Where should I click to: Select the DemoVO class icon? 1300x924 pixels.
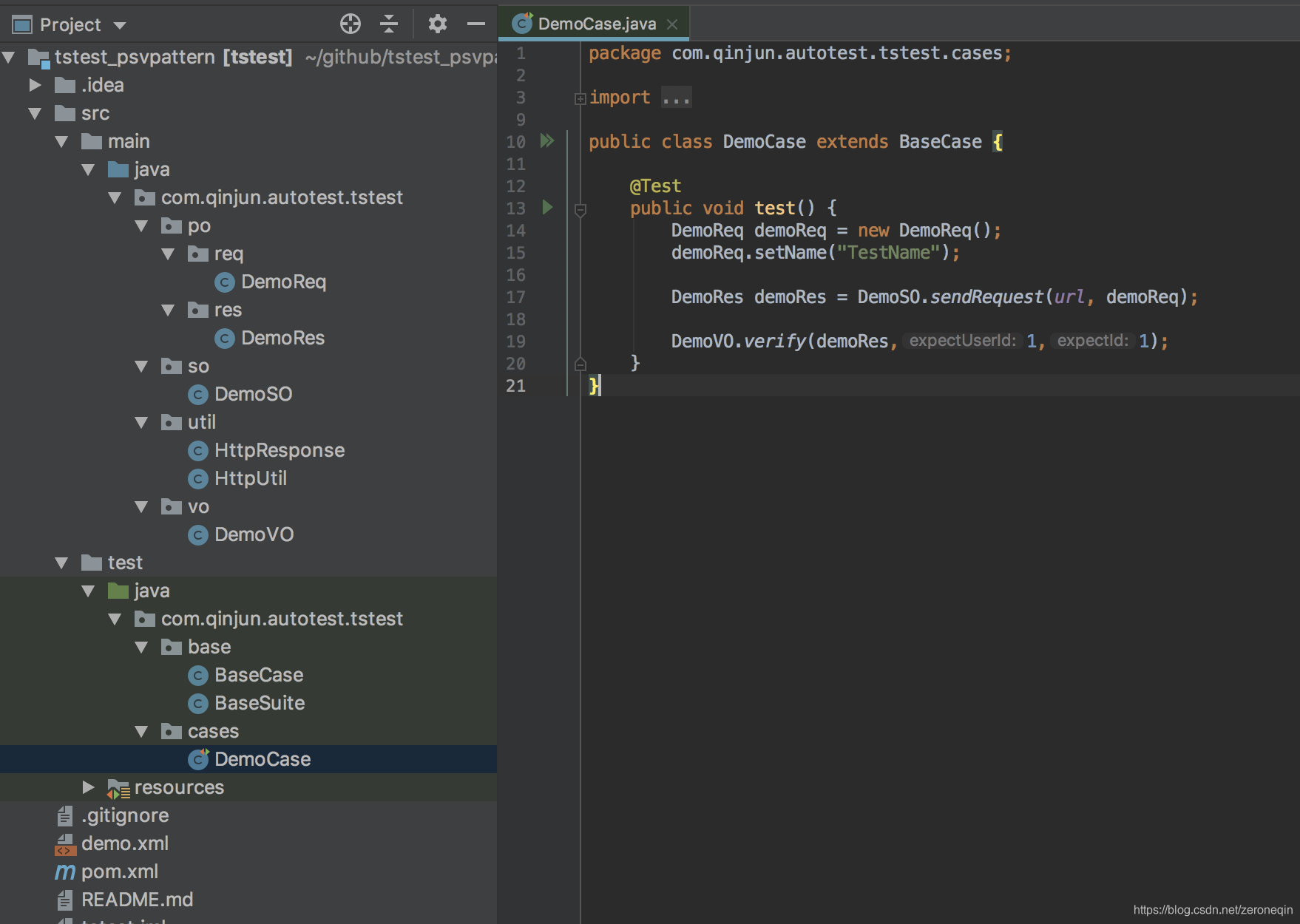tap(198, 534)
